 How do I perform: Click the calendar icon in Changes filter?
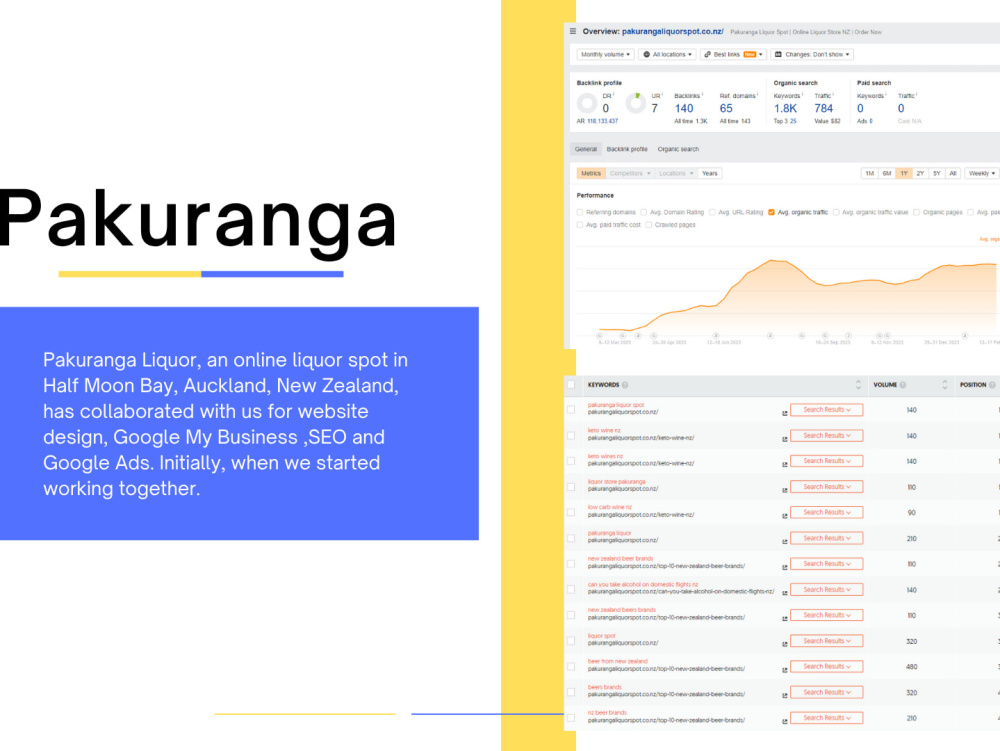coord(778,55)
